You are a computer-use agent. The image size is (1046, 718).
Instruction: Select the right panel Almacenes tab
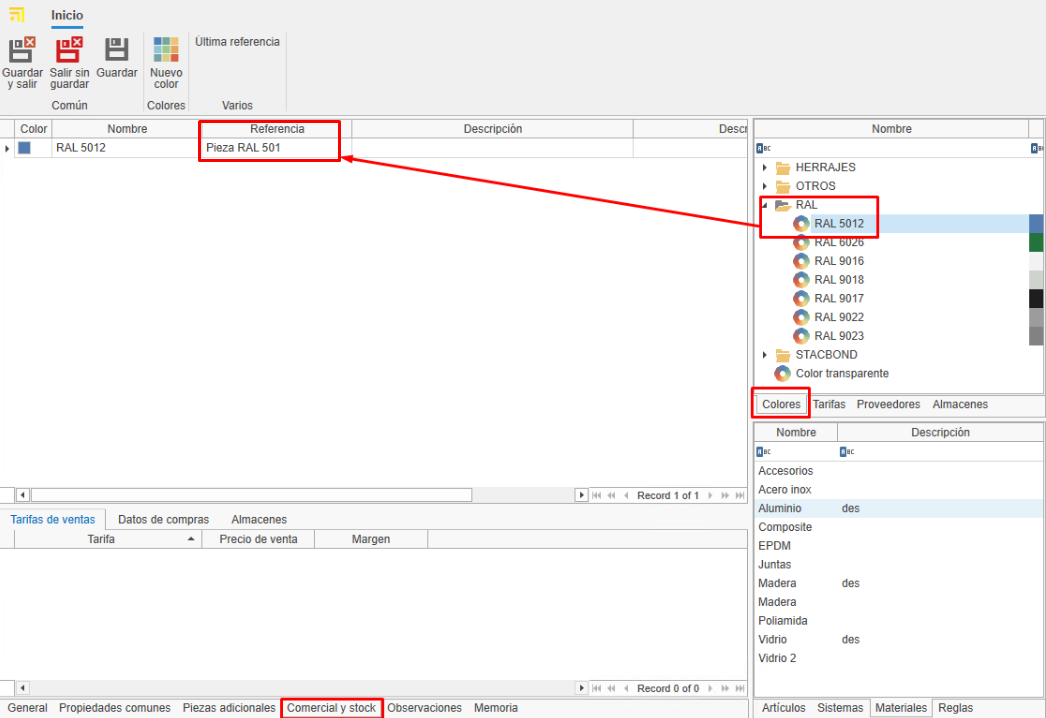point(960,404)
